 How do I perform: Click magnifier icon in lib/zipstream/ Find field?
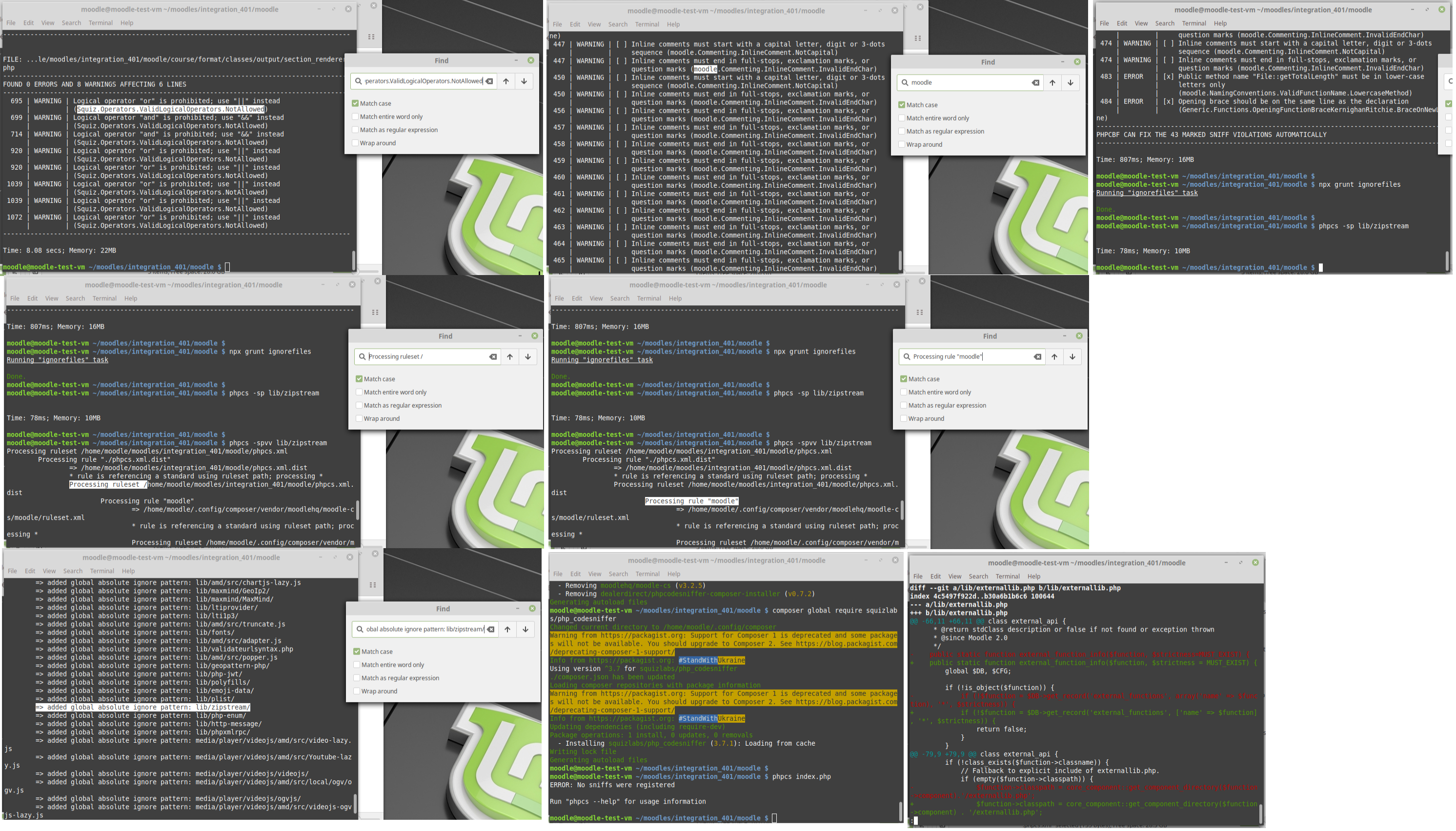[x=360, y=630]
